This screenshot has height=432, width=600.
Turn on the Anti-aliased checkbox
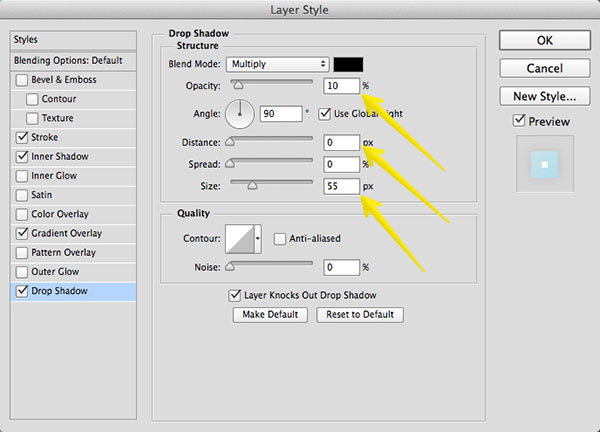click(x=280, y=237)
